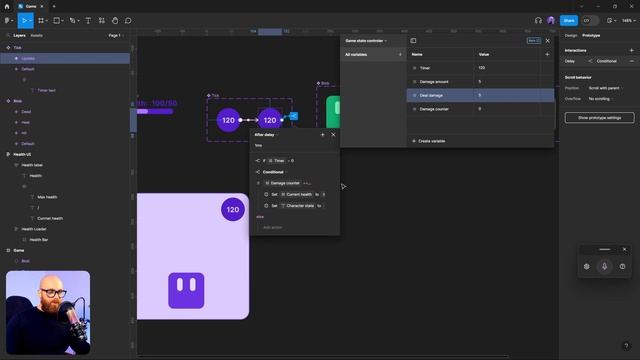640x360 pixels.
Task: Select the Comment tool
Action: point(128,20)
